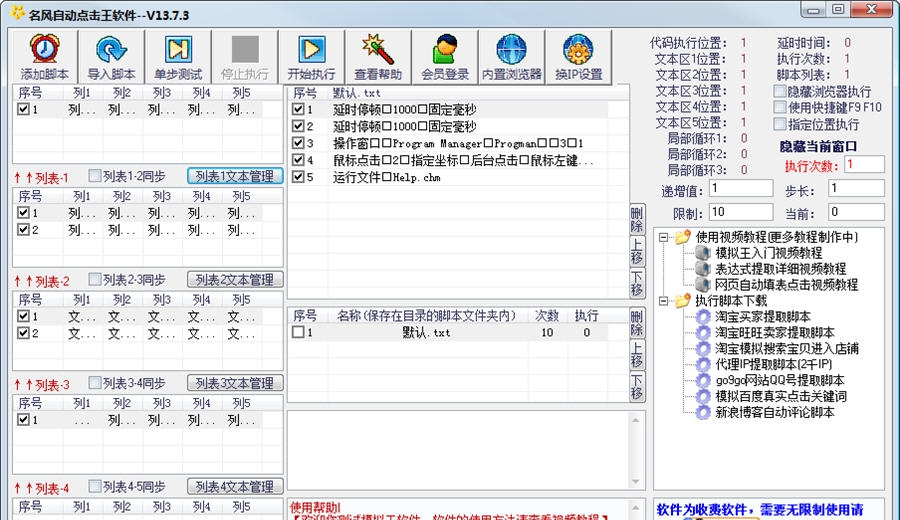
Task: Open 列表1文本管理 button
Action: (x=235, y=176)
